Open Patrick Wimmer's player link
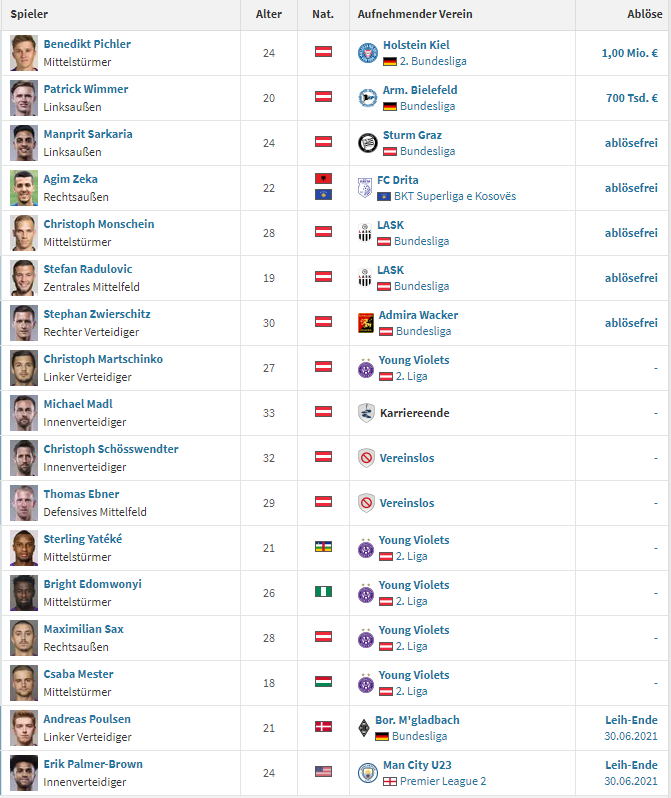 pos(86,89)
